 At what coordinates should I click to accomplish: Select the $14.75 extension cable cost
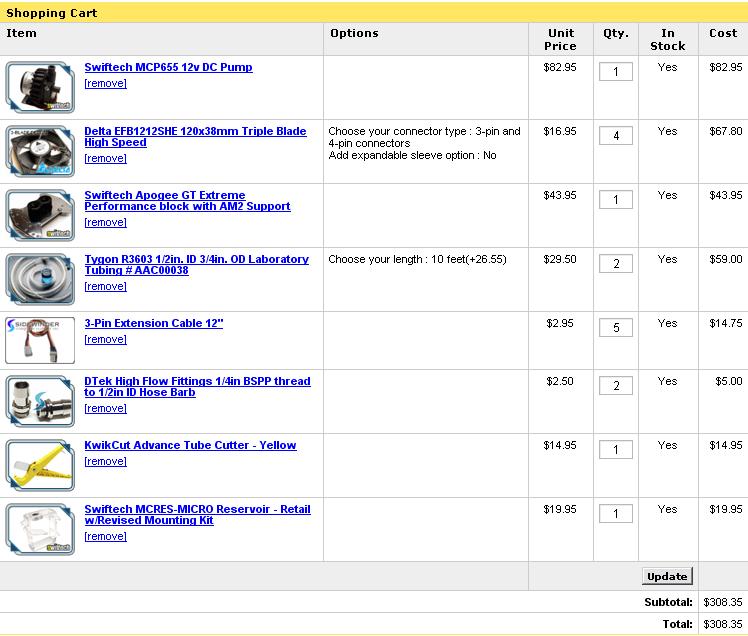[x=726, y=323]
